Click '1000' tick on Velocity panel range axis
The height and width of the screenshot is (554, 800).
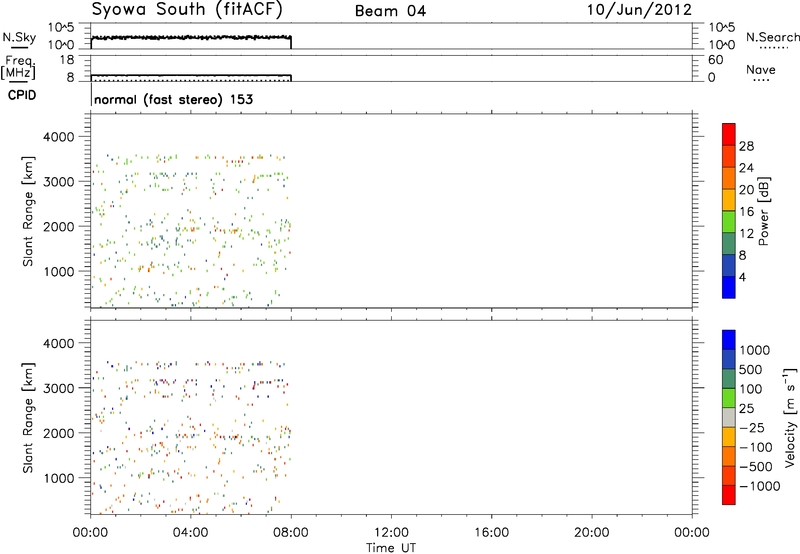pyautogui.click(x=58, y=478)
